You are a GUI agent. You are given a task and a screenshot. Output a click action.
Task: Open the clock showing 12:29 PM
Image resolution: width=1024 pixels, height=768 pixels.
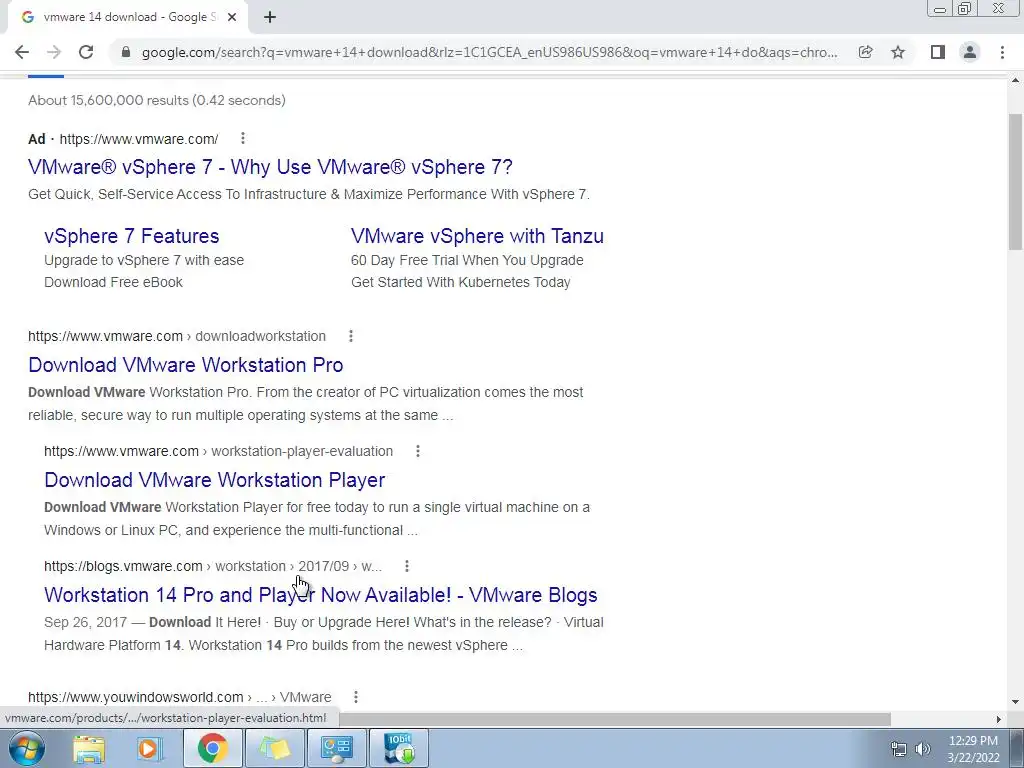click(973, 749)
